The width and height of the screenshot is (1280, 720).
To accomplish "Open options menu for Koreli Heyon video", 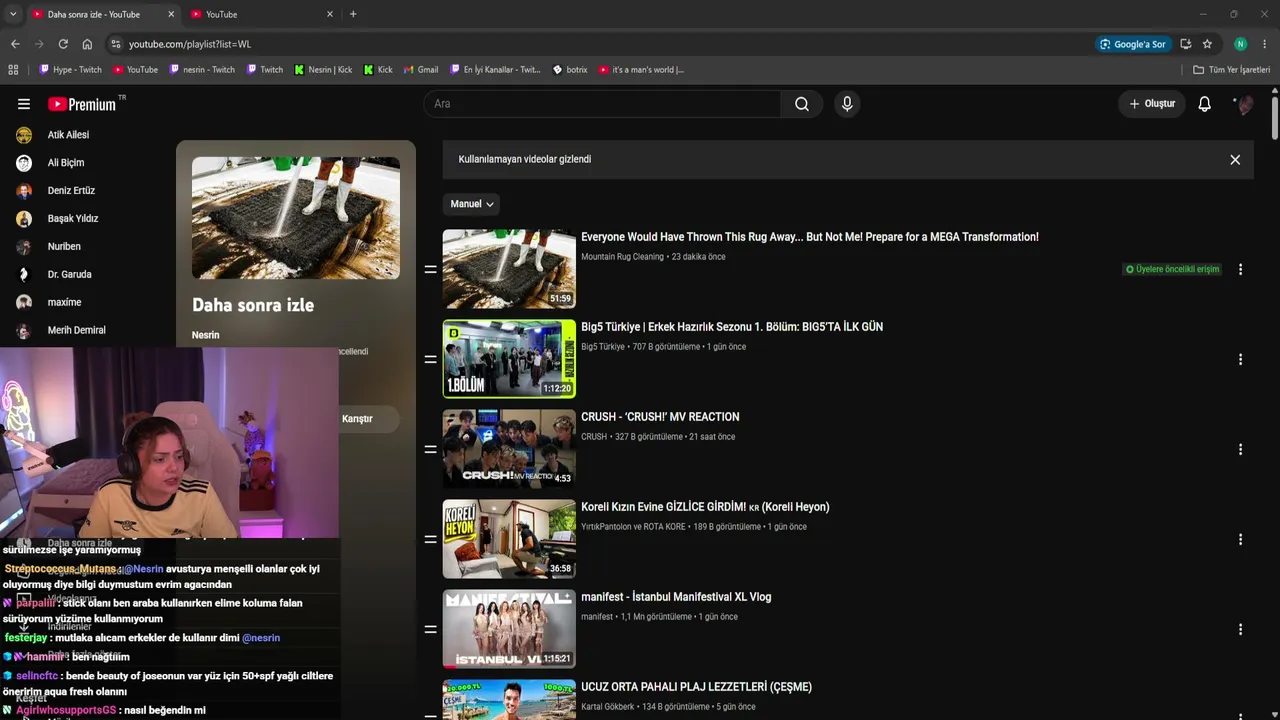I will coord(1240,539).
